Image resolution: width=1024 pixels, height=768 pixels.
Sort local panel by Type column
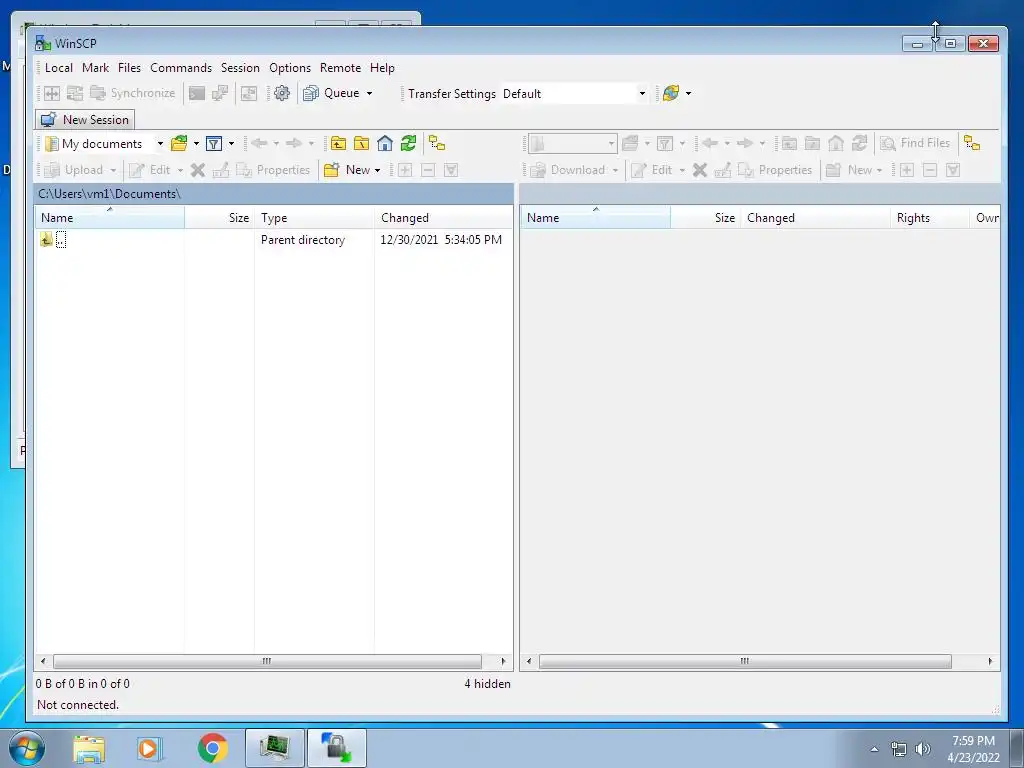click(314, 217)
